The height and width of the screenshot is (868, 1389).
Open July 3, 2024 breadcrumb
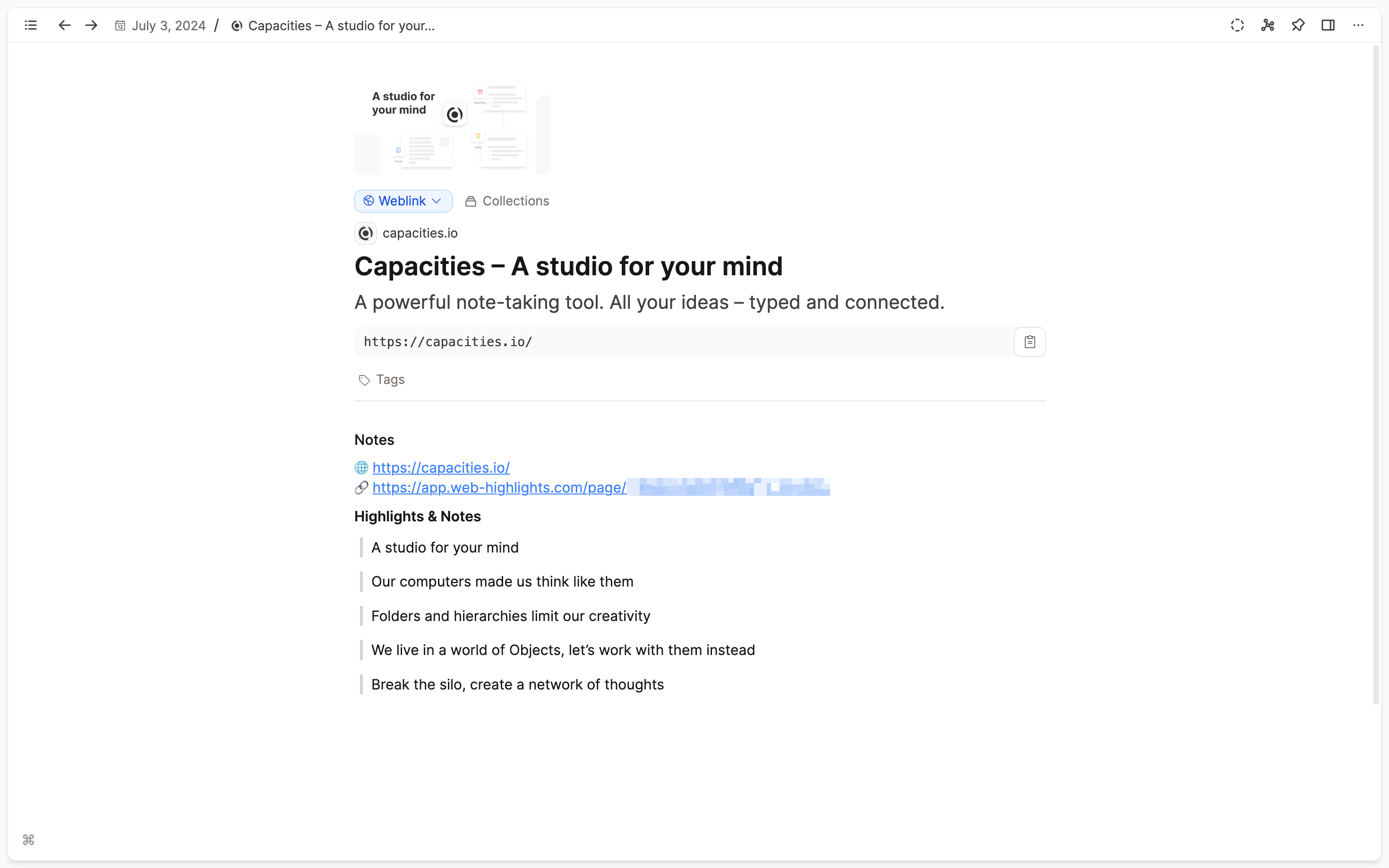(161, 26)
